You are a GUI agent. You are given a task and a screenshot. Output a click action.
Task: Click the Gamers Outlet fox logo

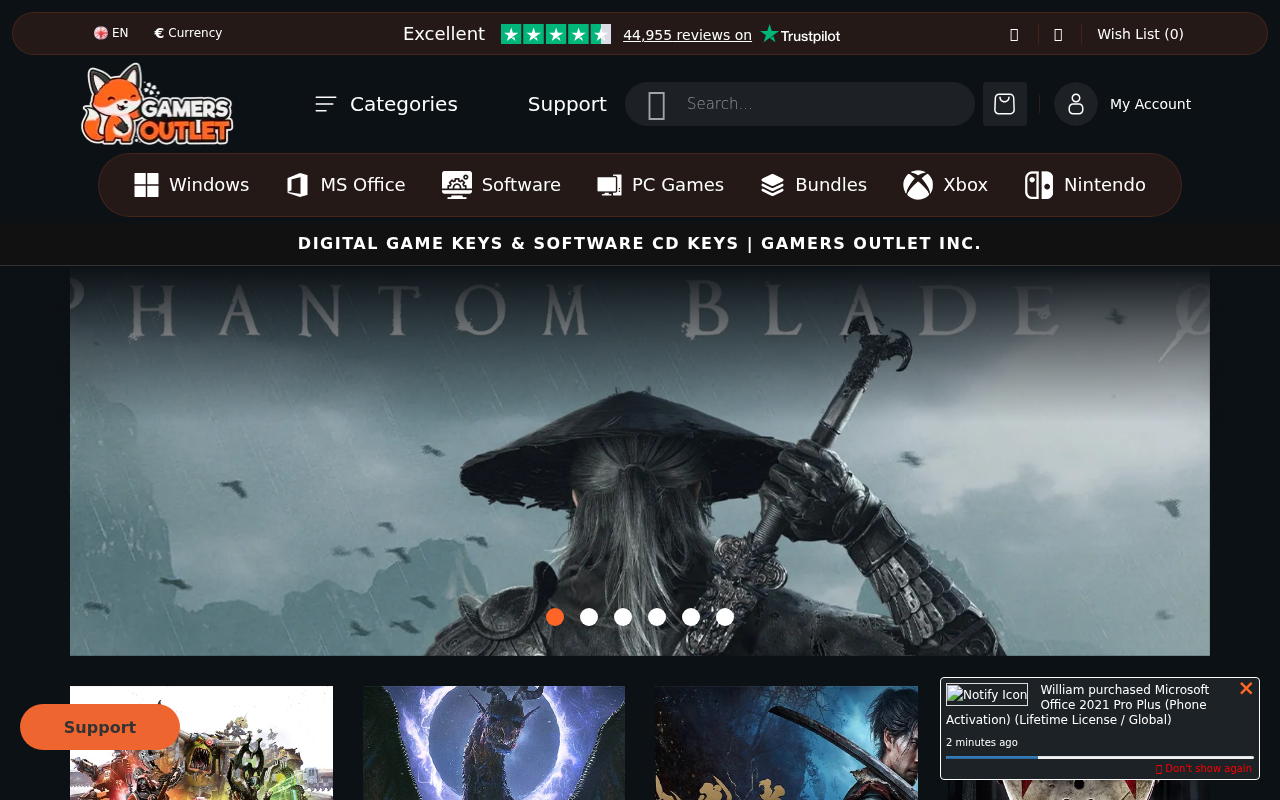tap(157, 104)
